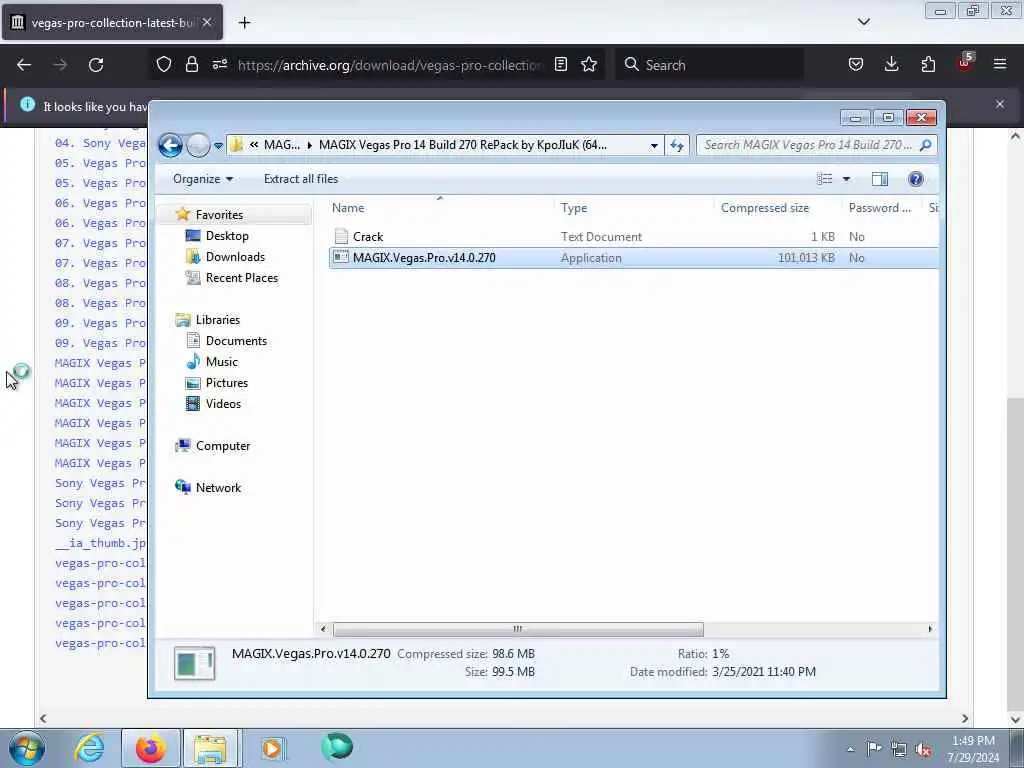
Task: Open Favorites in navigation pane
Action: click(219, 215)
